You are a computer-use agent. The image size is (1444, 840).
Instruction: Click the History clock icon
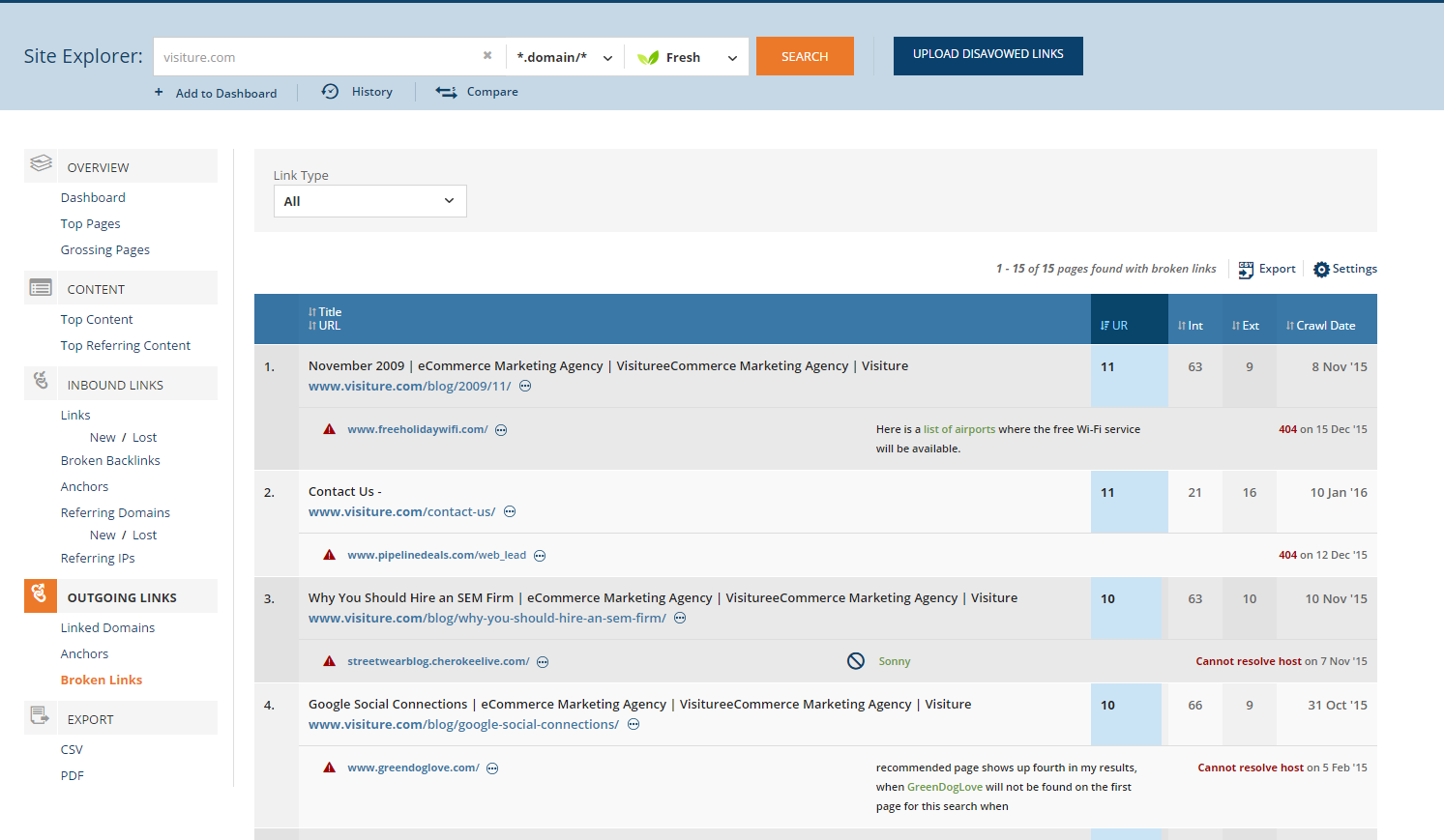point(330,92)
